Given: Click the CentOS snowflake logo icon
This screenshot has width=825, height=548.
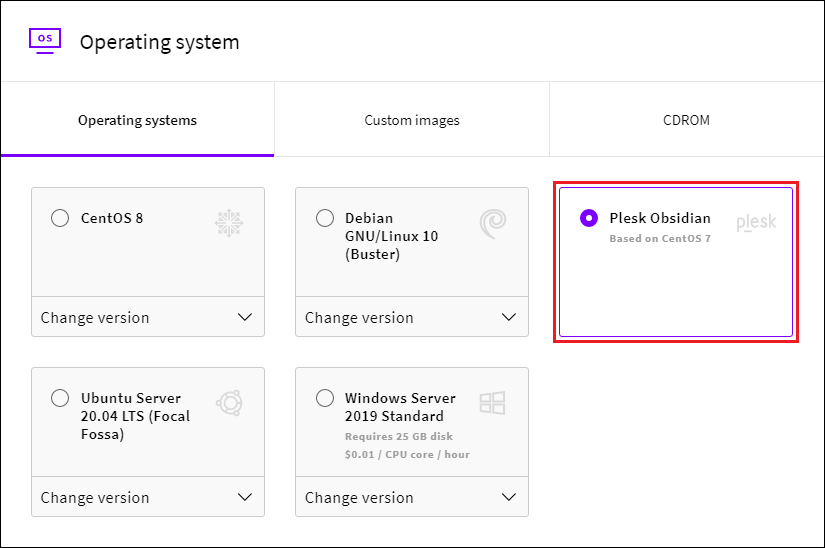Looking at the screenshot, I should click(x=229, y=223).
